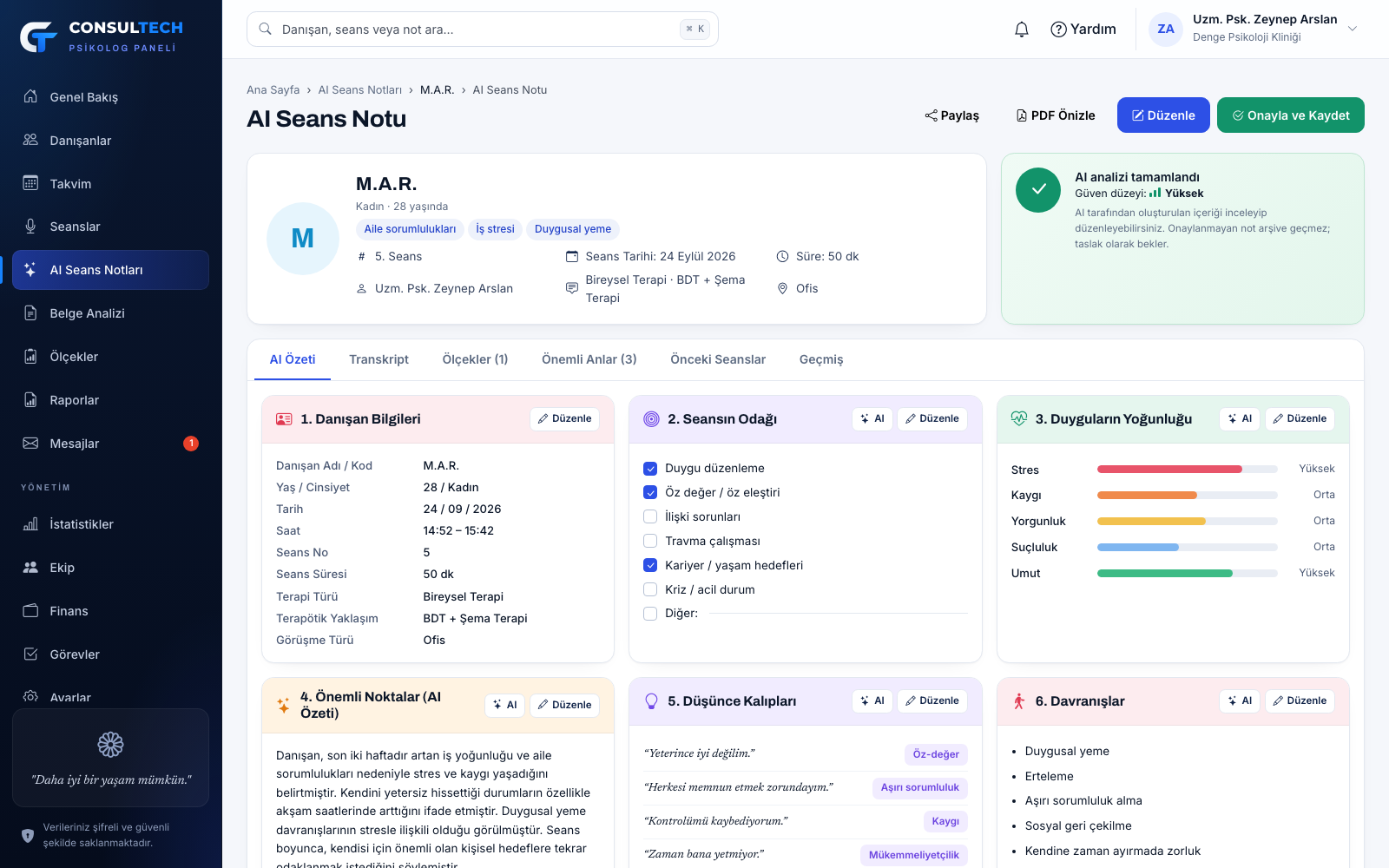Viewport: 1389px width, 868px height.
Task: Click AI button on Seansın Odağı card
Action: point(872,418)
